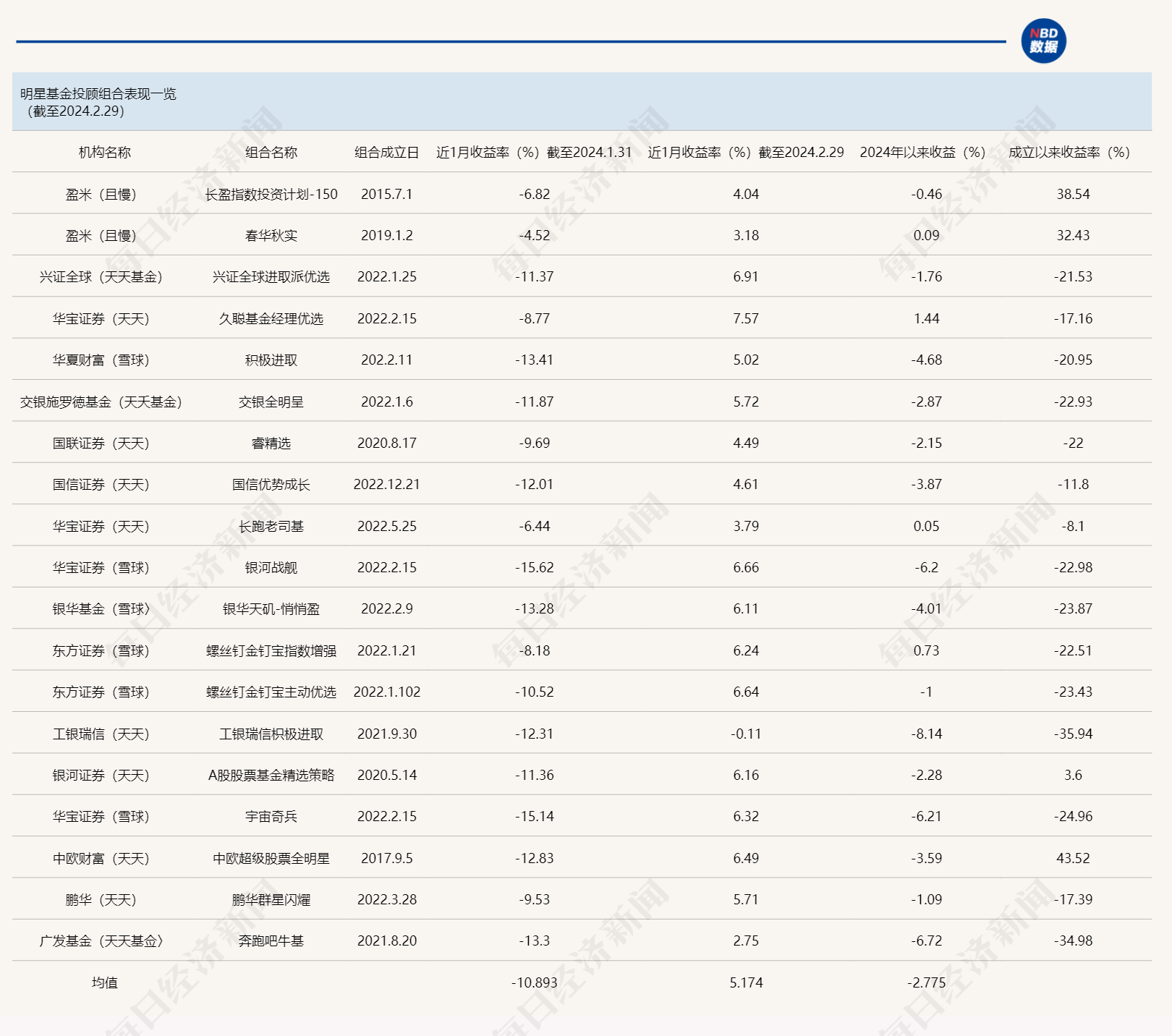Select the cell 交银全明星
Screen dimensions: 1172x1036
271,402
